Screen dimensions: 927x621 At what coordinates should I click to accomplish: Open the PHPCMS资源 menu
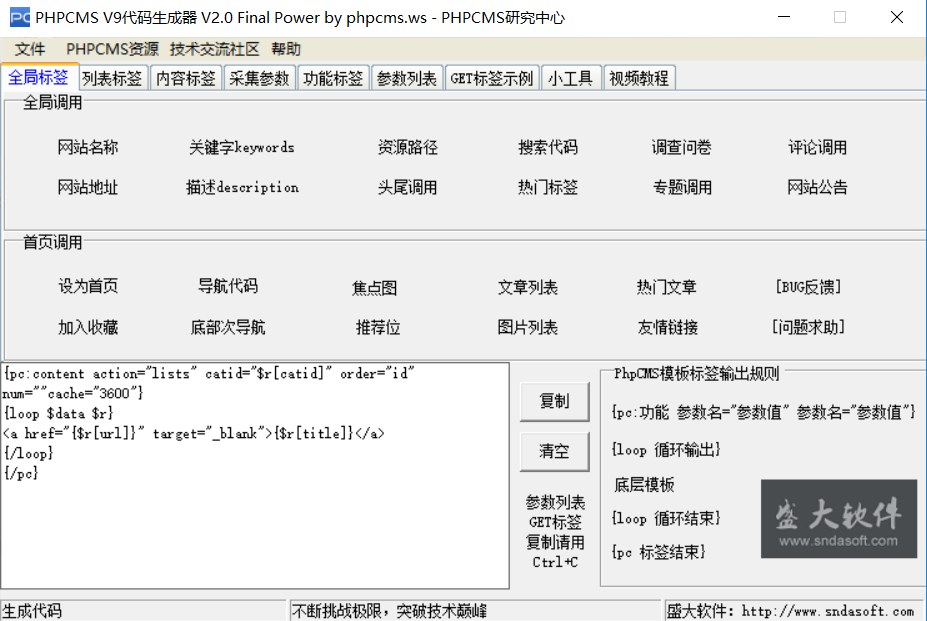(112, 49)
